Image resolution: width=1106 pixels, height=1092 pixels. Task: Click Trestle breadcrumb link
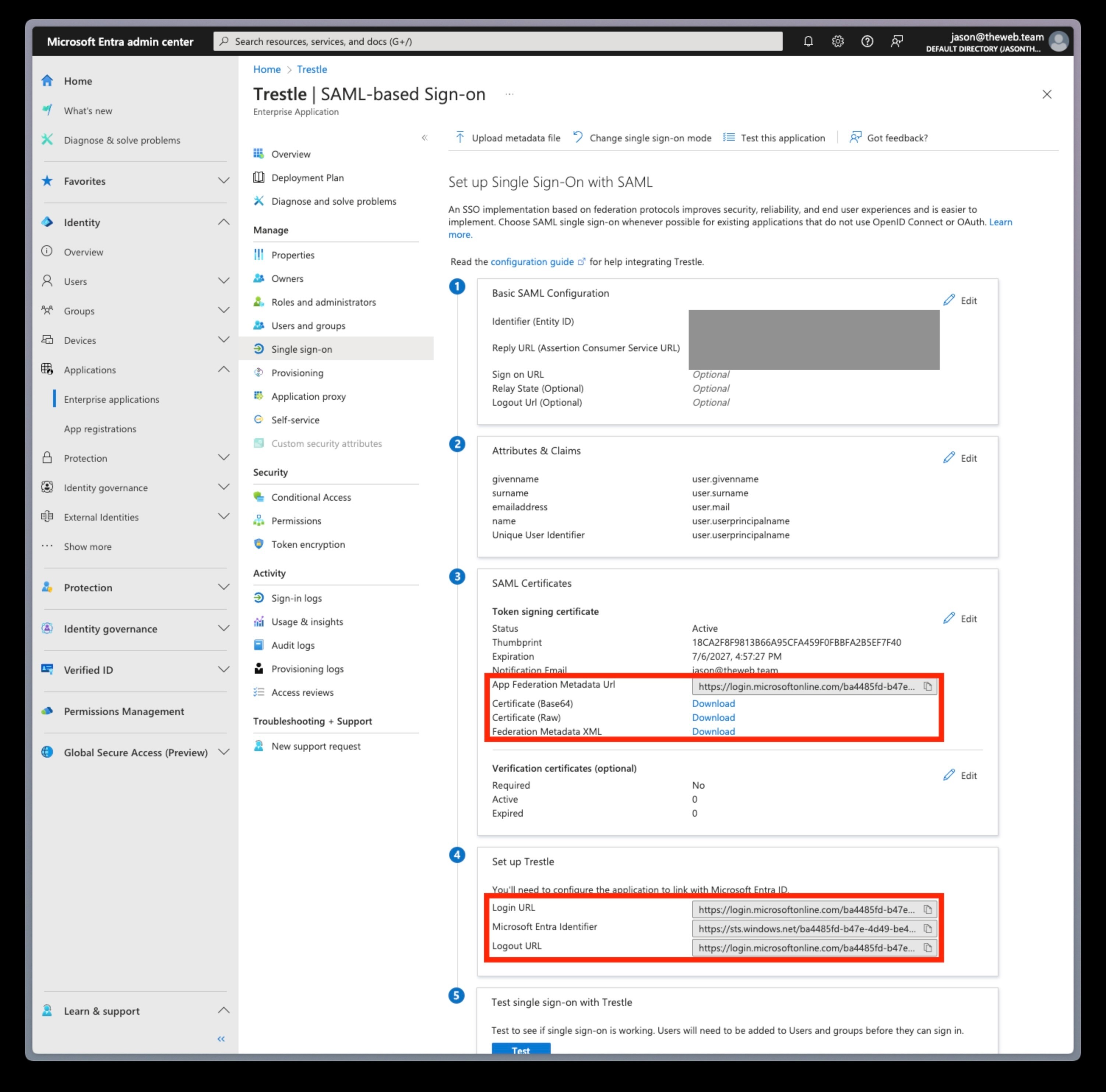[x=312, y=69]
